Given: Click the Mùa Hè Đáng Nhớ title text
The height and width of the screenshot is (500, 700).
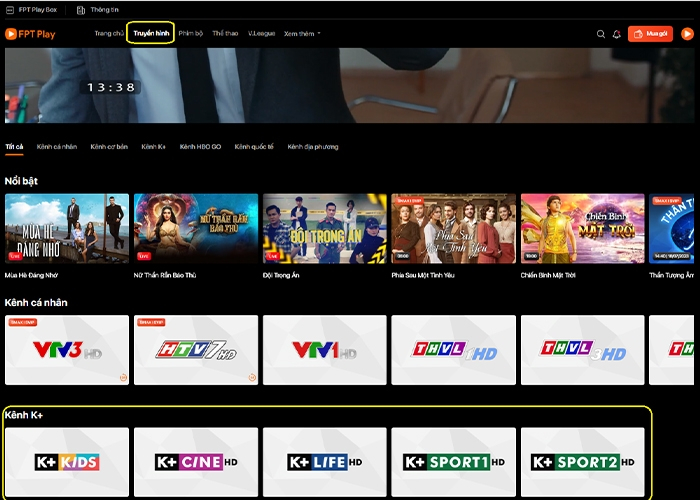Looking at the screenshot, I should pyautogui.click(x=31, y=275).
